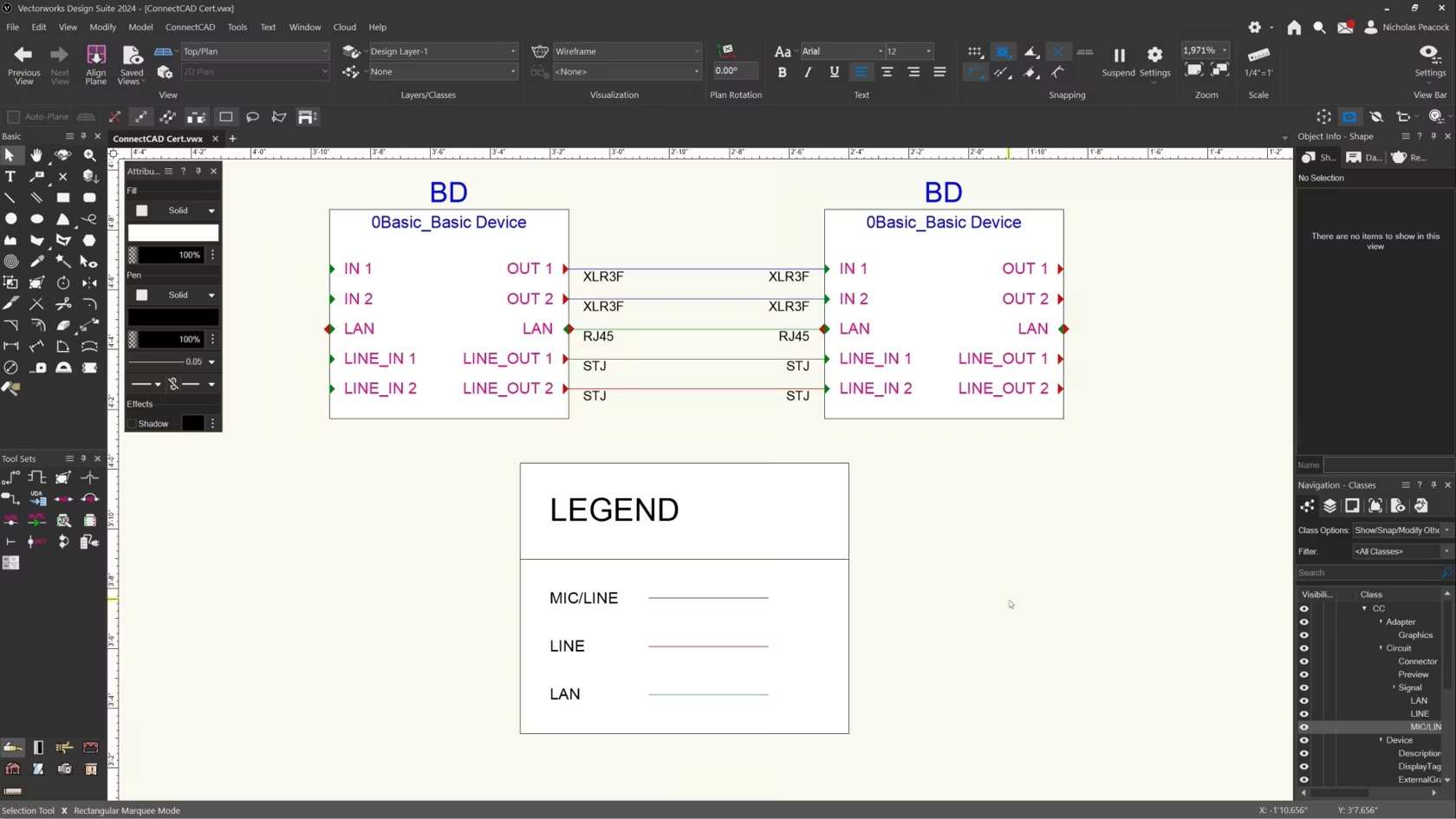The image size is (1456, 819).
Task: Toggle visibility of the Adapter class
Action: (x=1303, y=621)
